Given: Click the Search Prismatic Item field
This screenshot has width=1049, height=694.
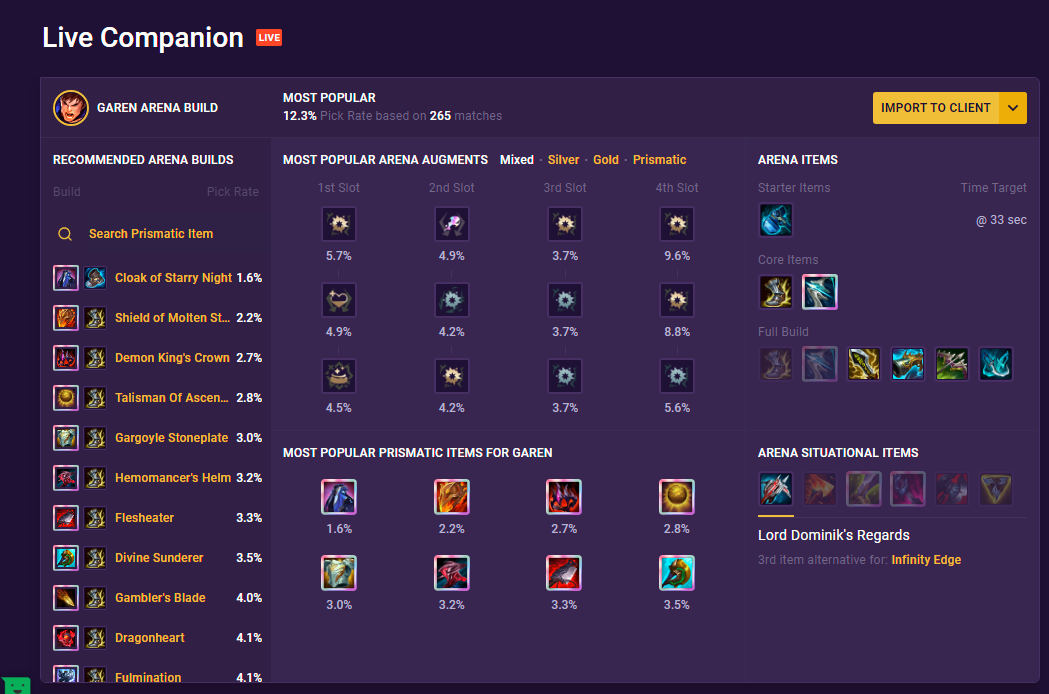Looking at the screenshot, I should point(151,234).
